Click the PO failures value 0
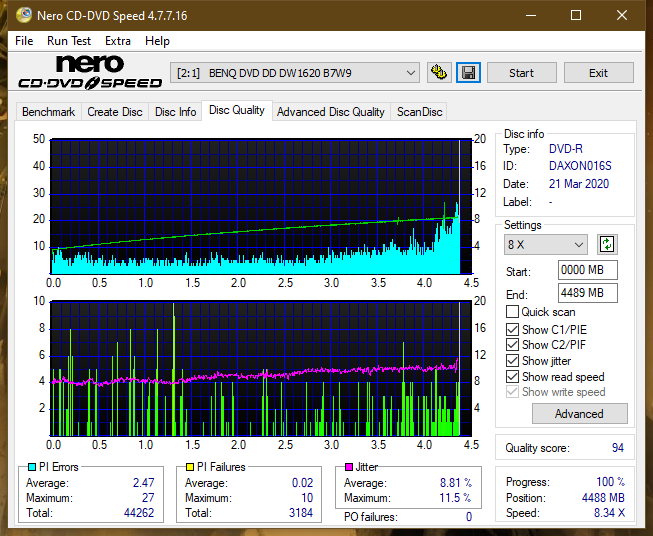The width and height of the screenshot is (653, 536). click(469, 517)
